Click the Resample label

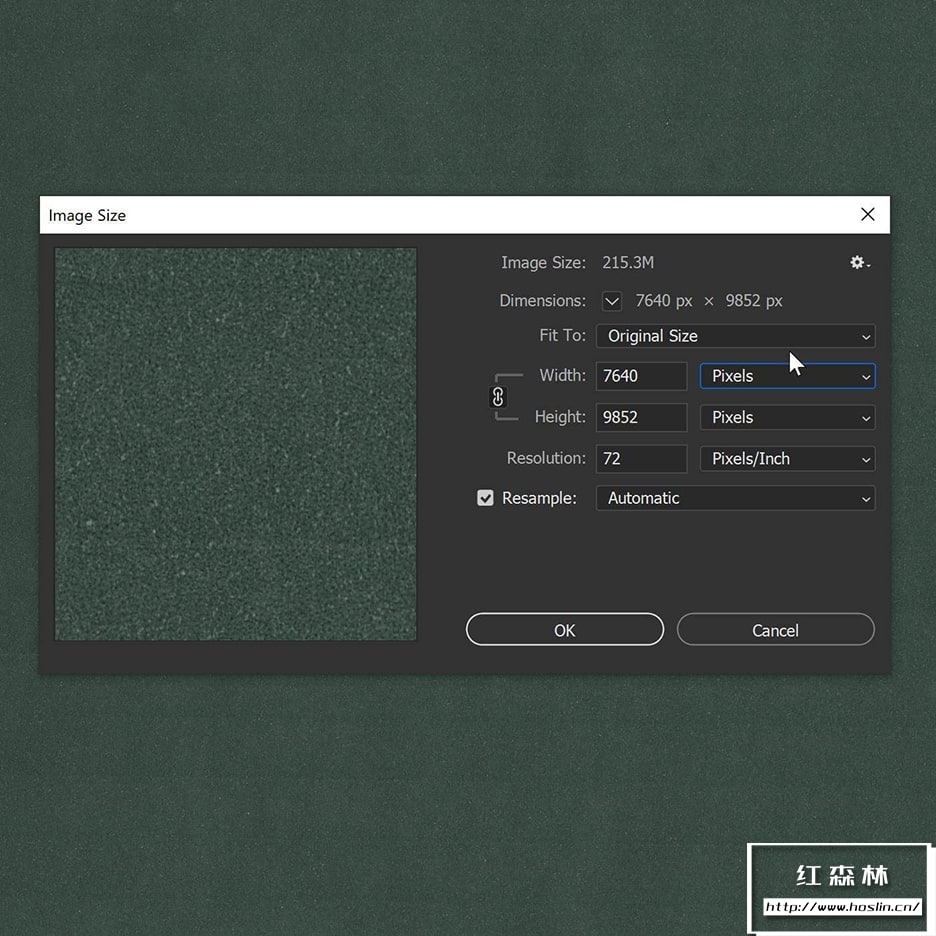click(x=539, y=498)
